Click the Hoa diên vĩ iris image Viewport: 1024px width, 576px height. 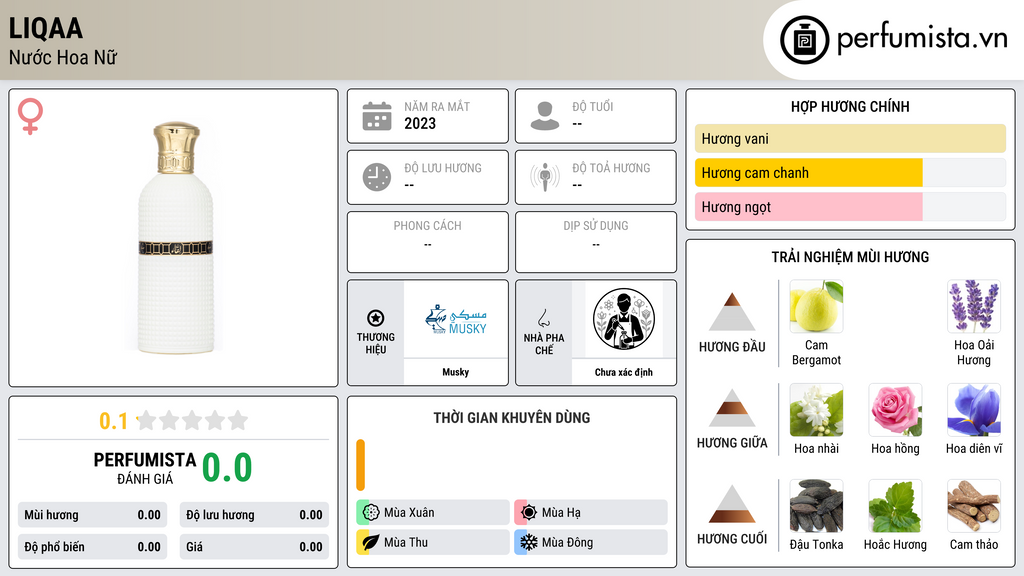[x=974, y=410]
